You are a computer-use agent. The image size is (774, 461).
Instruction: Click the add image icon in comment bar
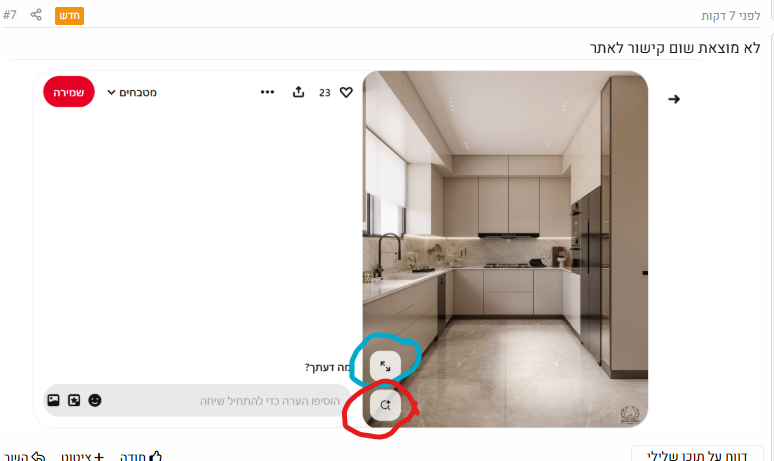point(53,400)
